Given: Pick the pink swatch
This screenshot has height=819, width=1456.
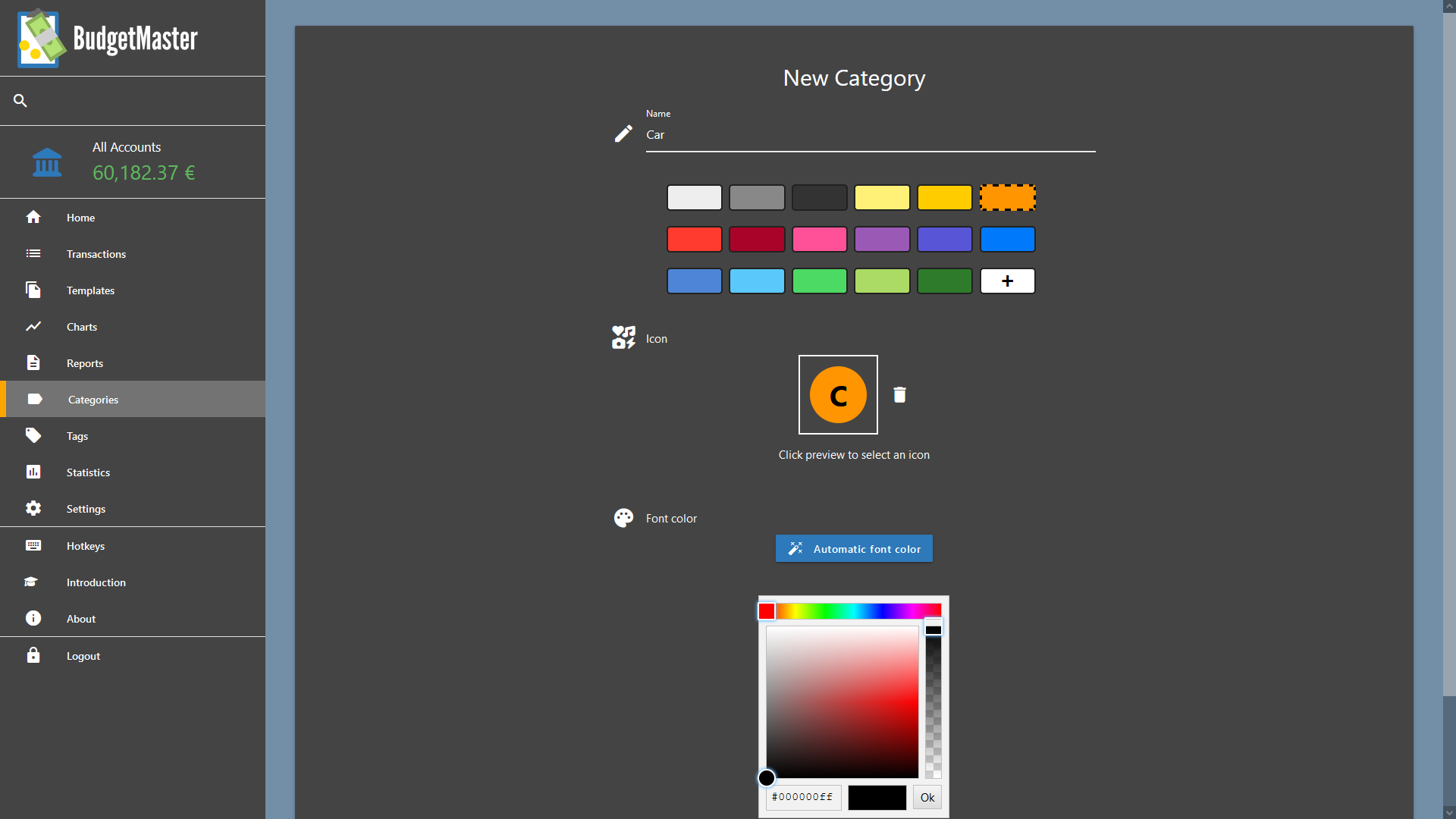Looking at the screenshot, I should (x=820, y=239).
